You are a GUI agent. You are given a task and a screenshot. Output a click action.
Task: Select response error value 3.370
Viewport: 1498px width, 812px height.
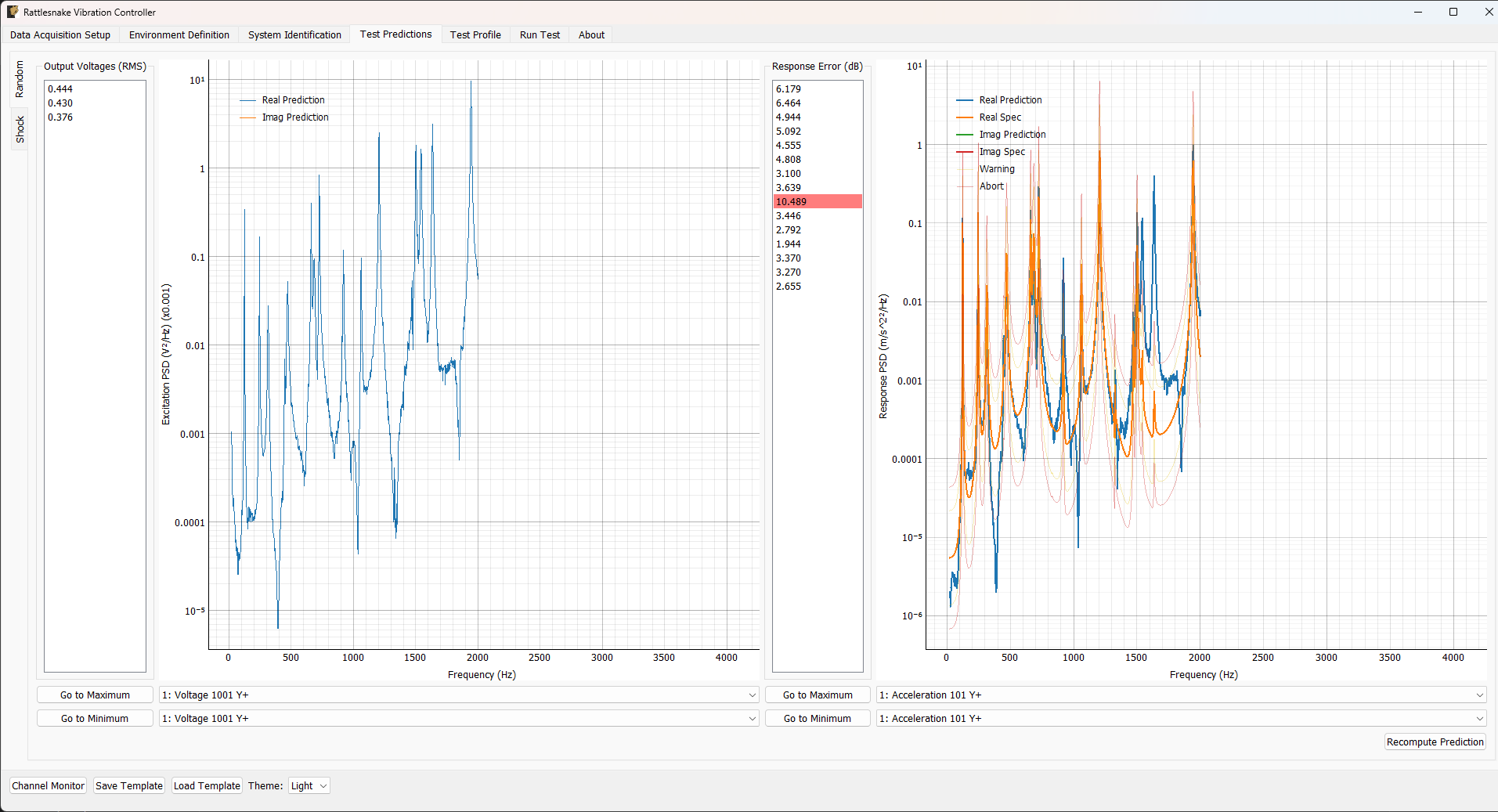(x=818, y=258)
